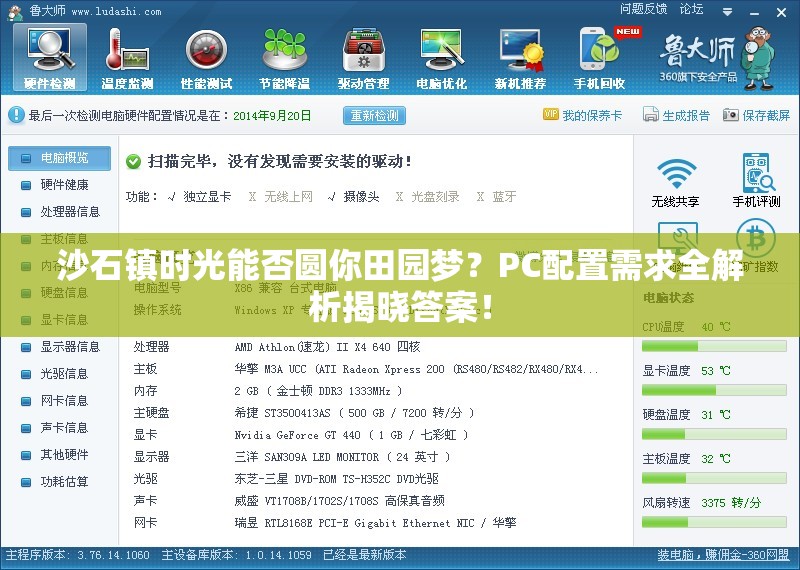
Task: Click the 2 GB 金士顿 DDR3 memory entry
Action: [318, 391]
